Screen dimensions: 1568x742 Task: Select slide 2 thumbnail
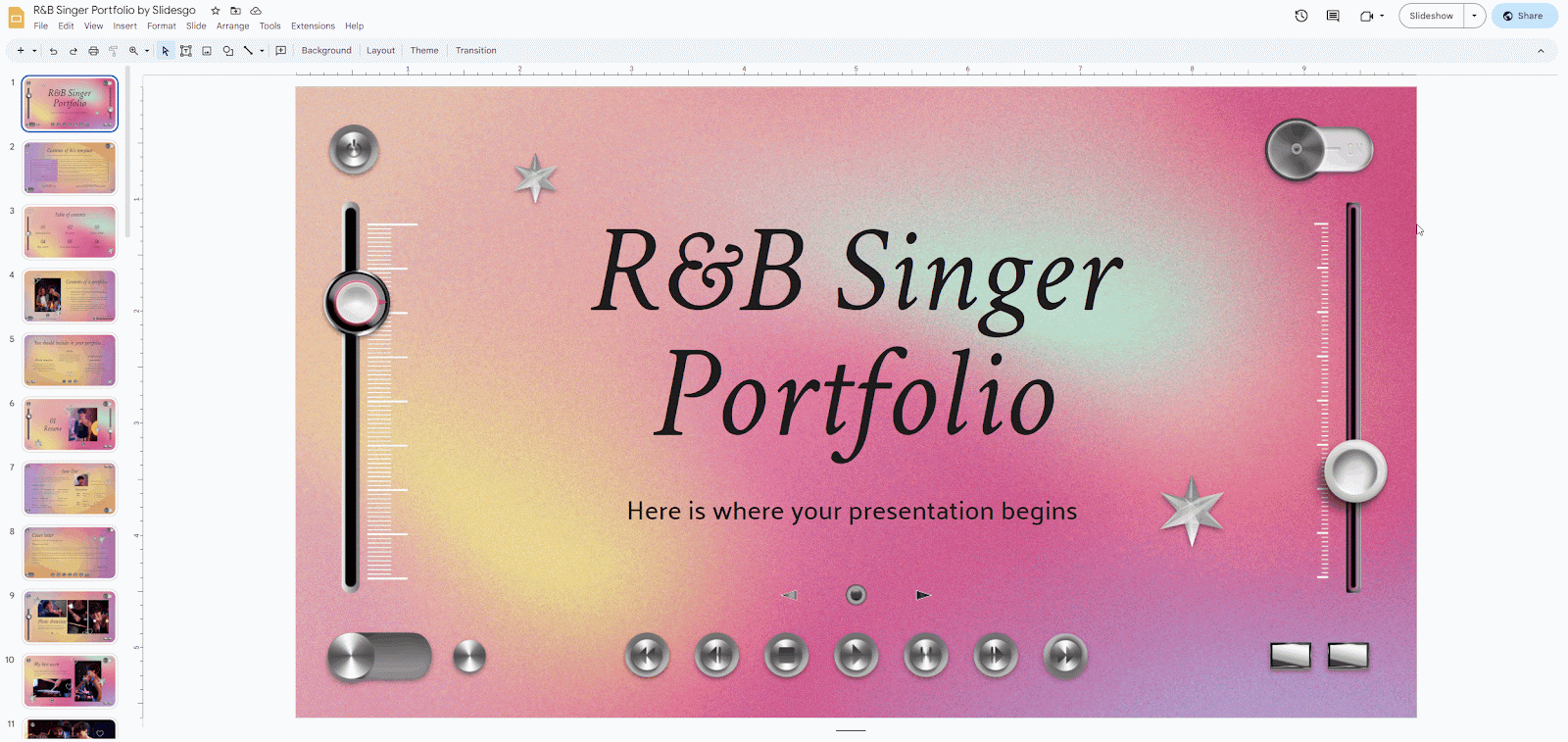[x=70, y=168]
